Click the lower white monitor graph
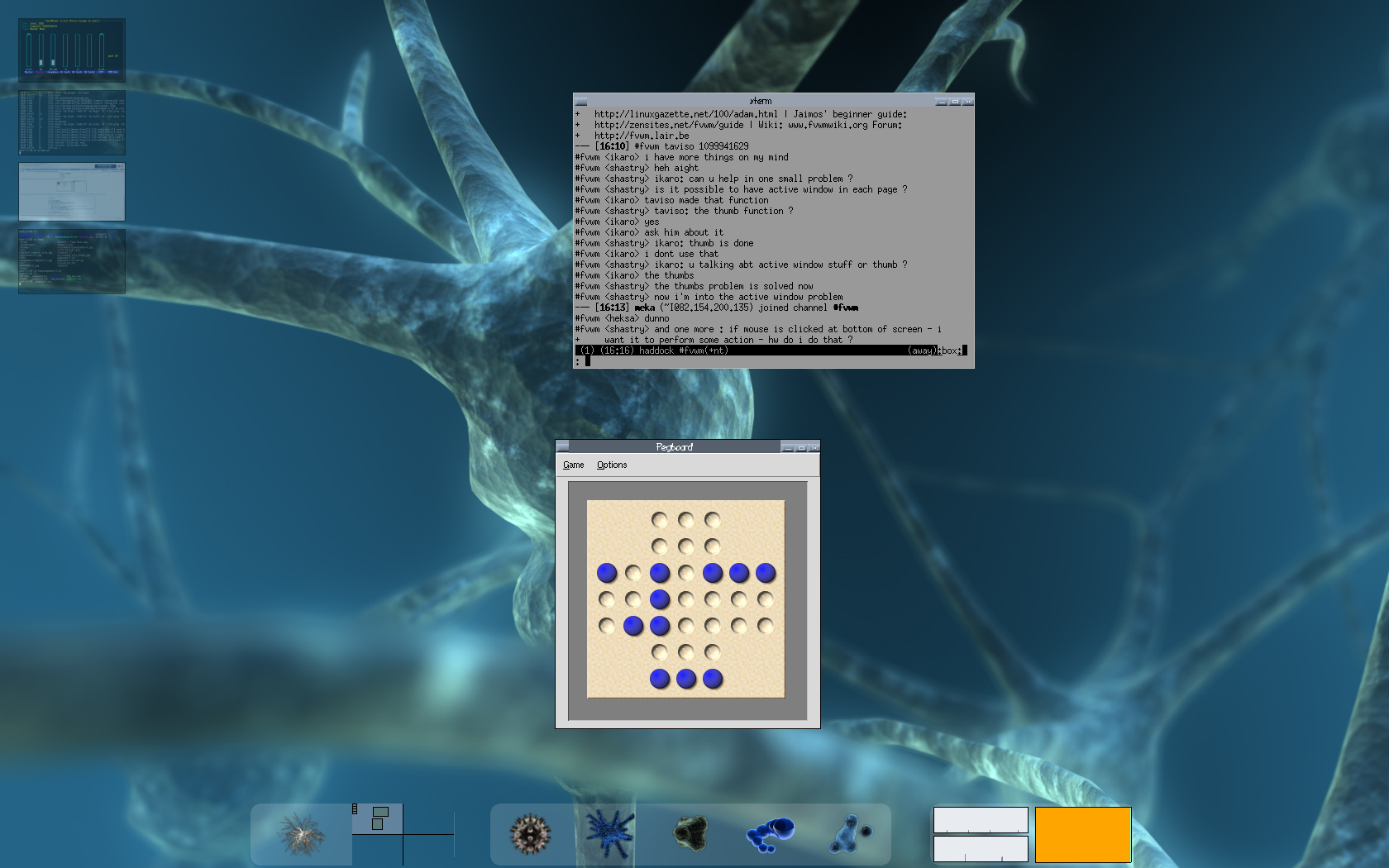 [981, 849]
